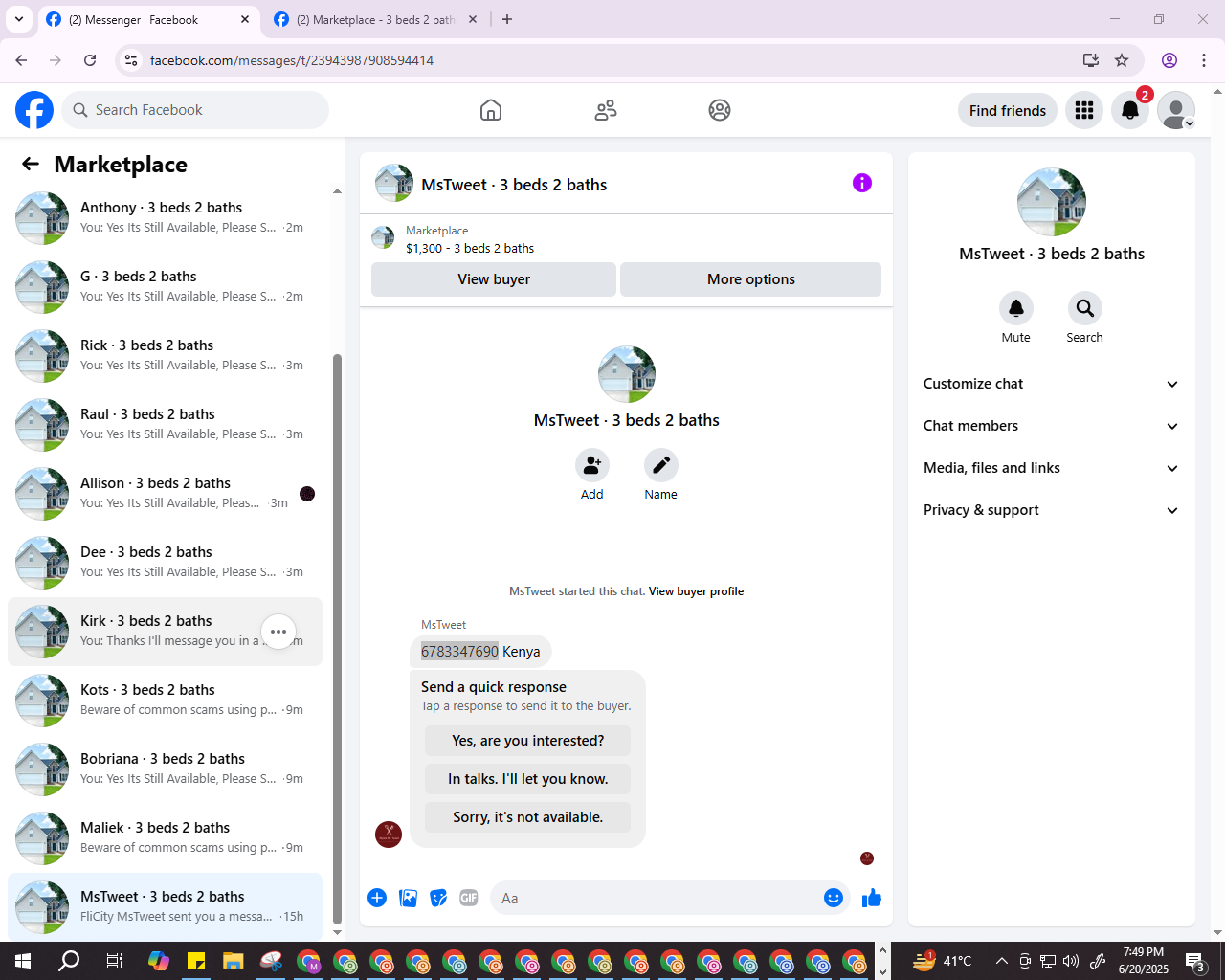
Task: Open Sticky Notes from taskbar
Action: tap(196, 961)
